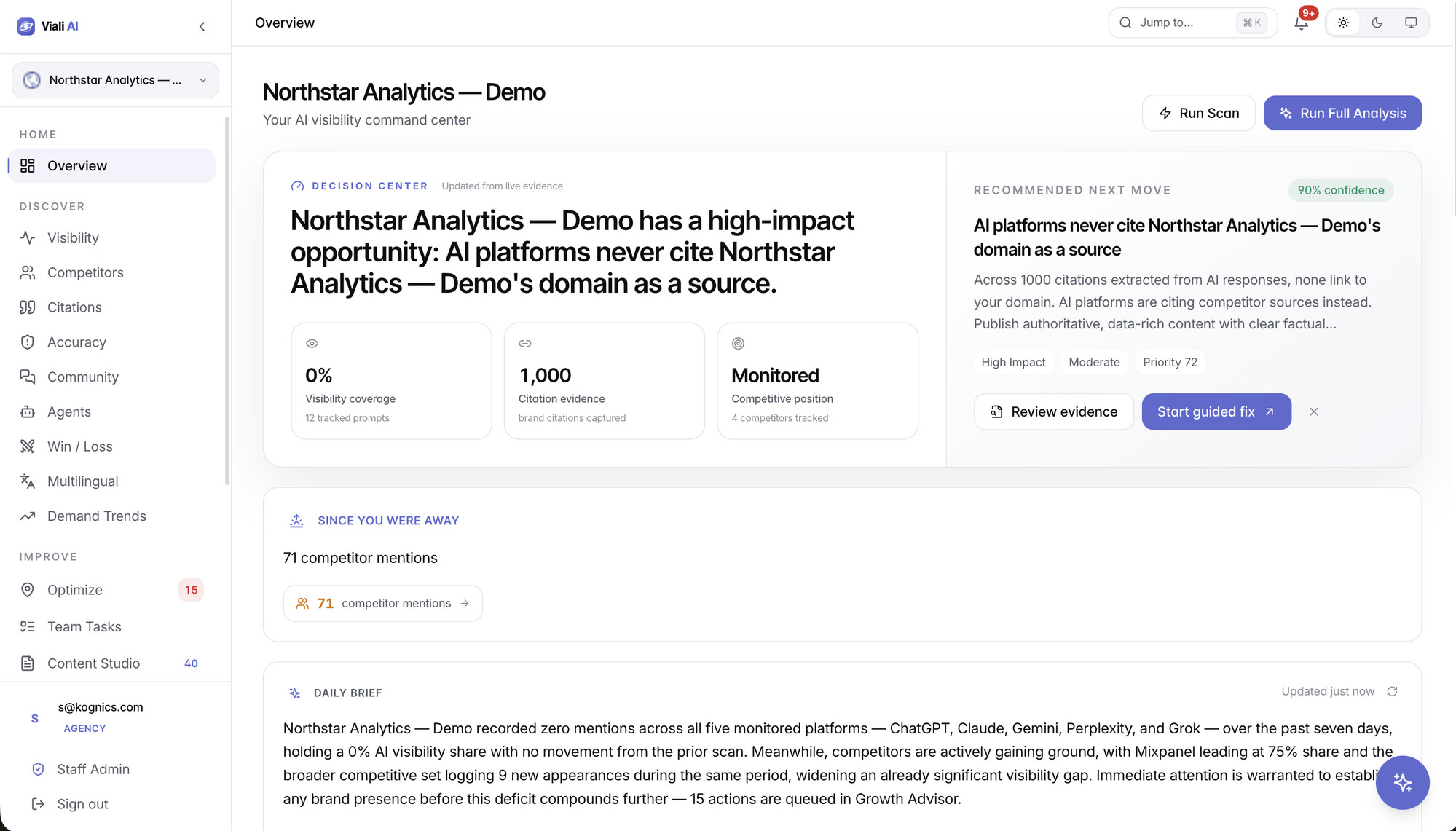Refresh the Daily Brief with refresh icon
This screenshot has width=1456, height=831.
click(x=1392, y=691)
